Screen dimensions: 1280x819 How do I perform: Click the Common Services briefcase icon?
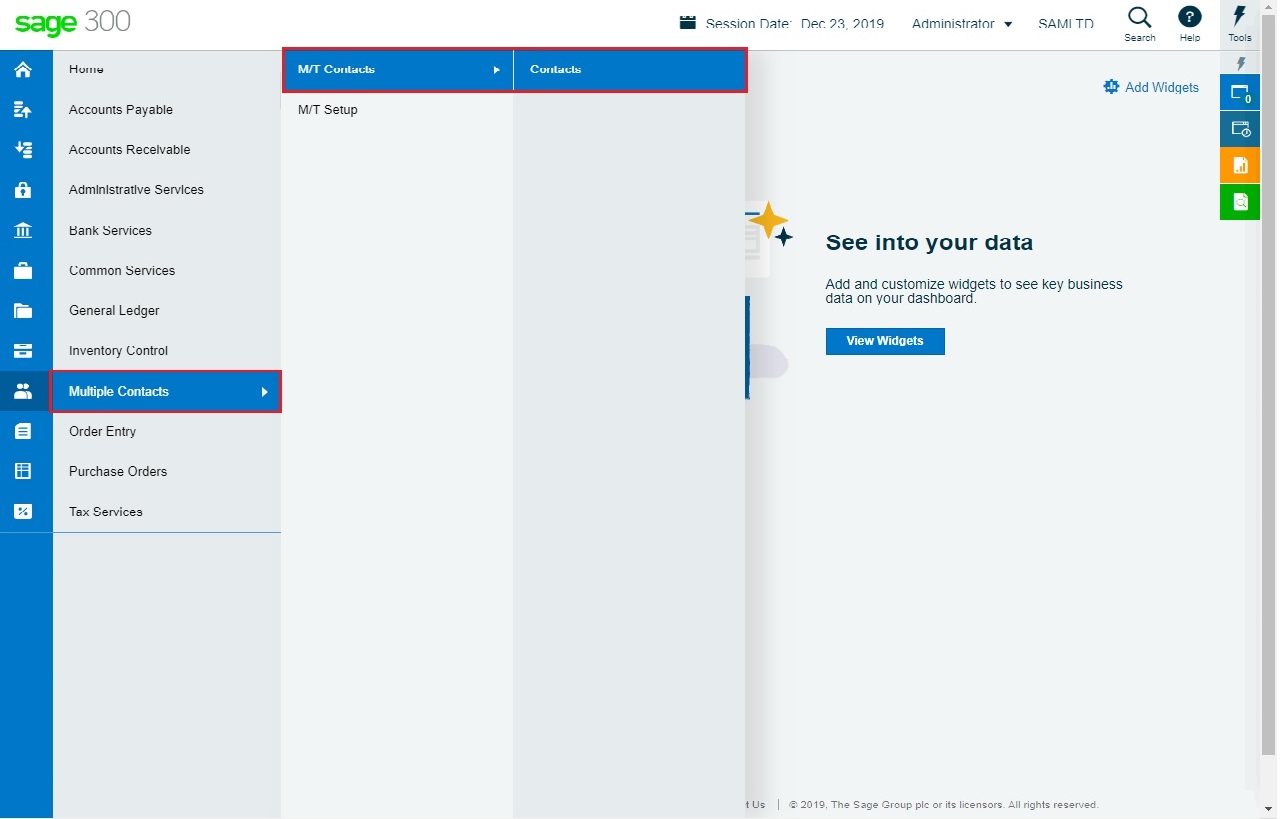point(23,271)
